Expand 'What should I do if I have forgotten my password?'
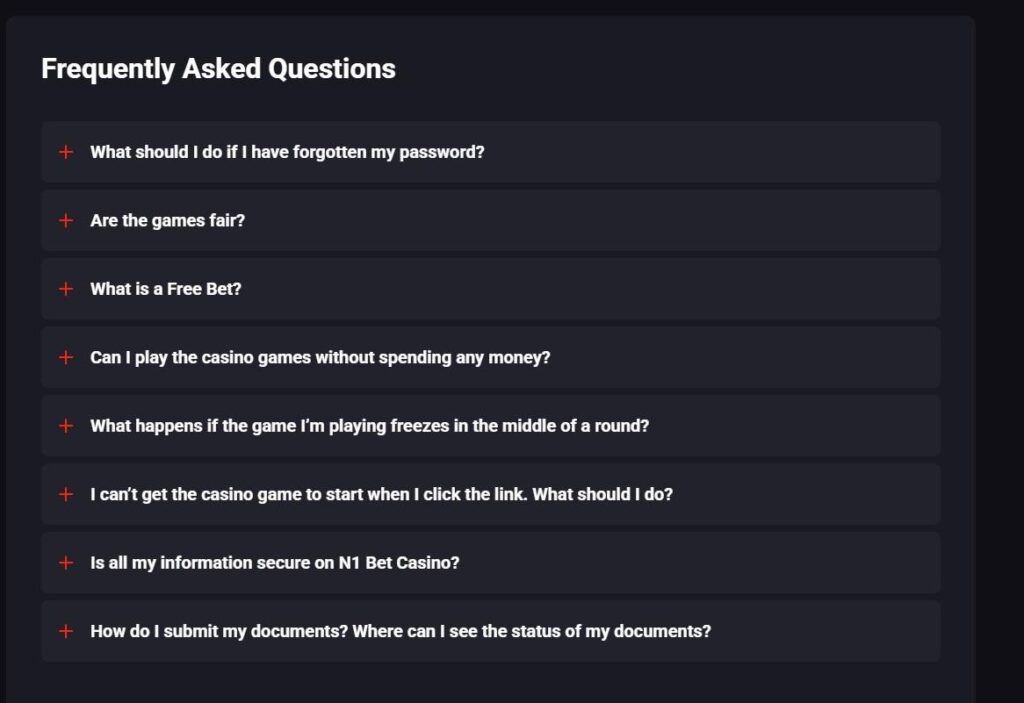 pos(287,152)
